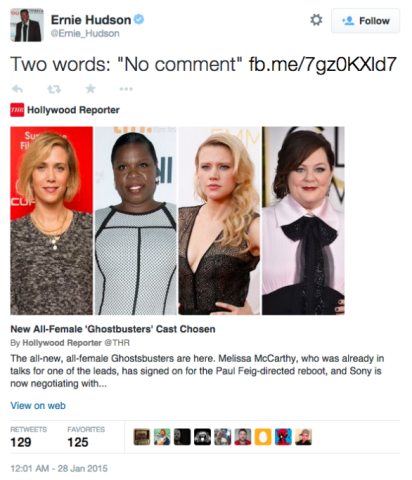The image size is (412, 480).
Task: Open the gear settings dropdown
Action: coord(316,20)
